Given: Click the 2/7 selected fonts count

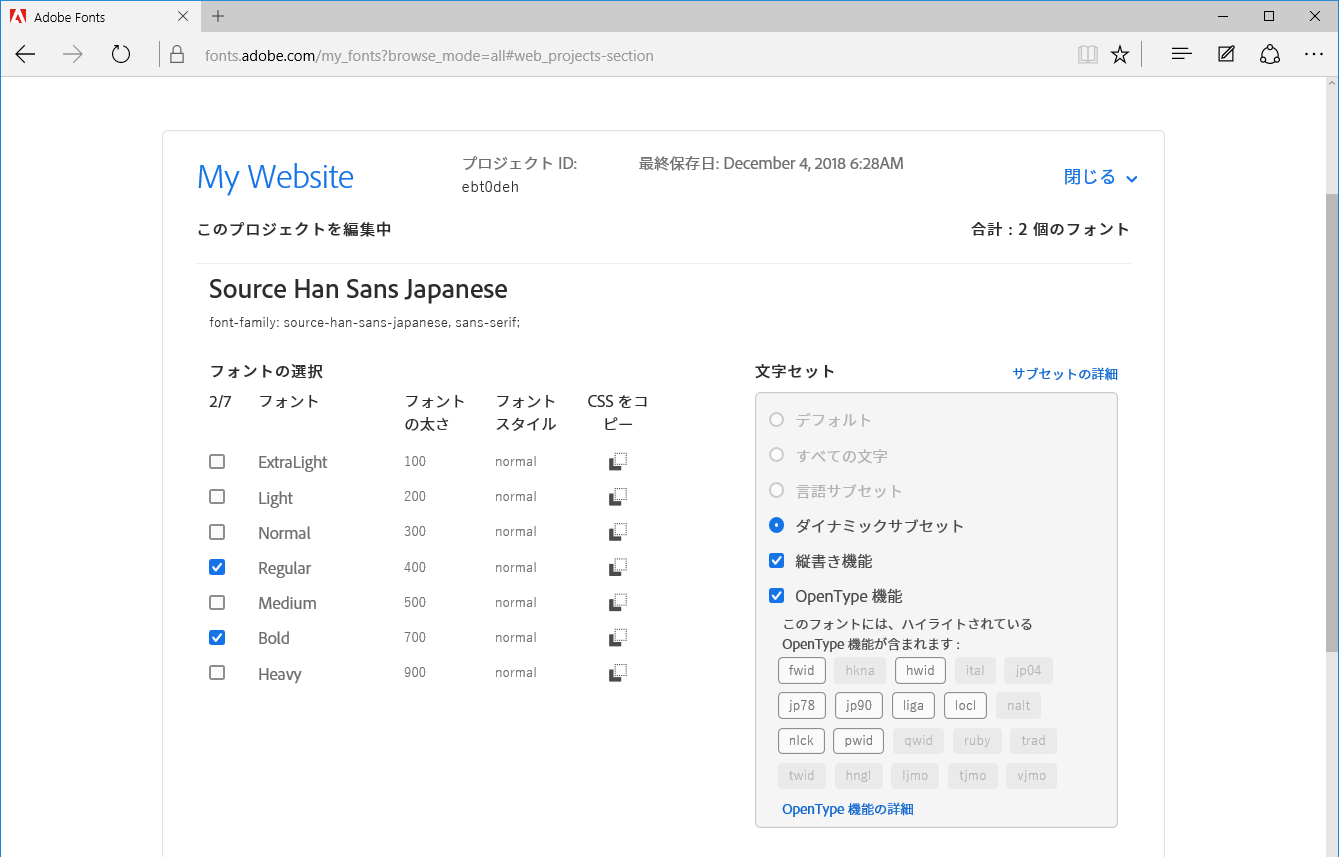Looking at the screenshot, I should pos(220,402).
